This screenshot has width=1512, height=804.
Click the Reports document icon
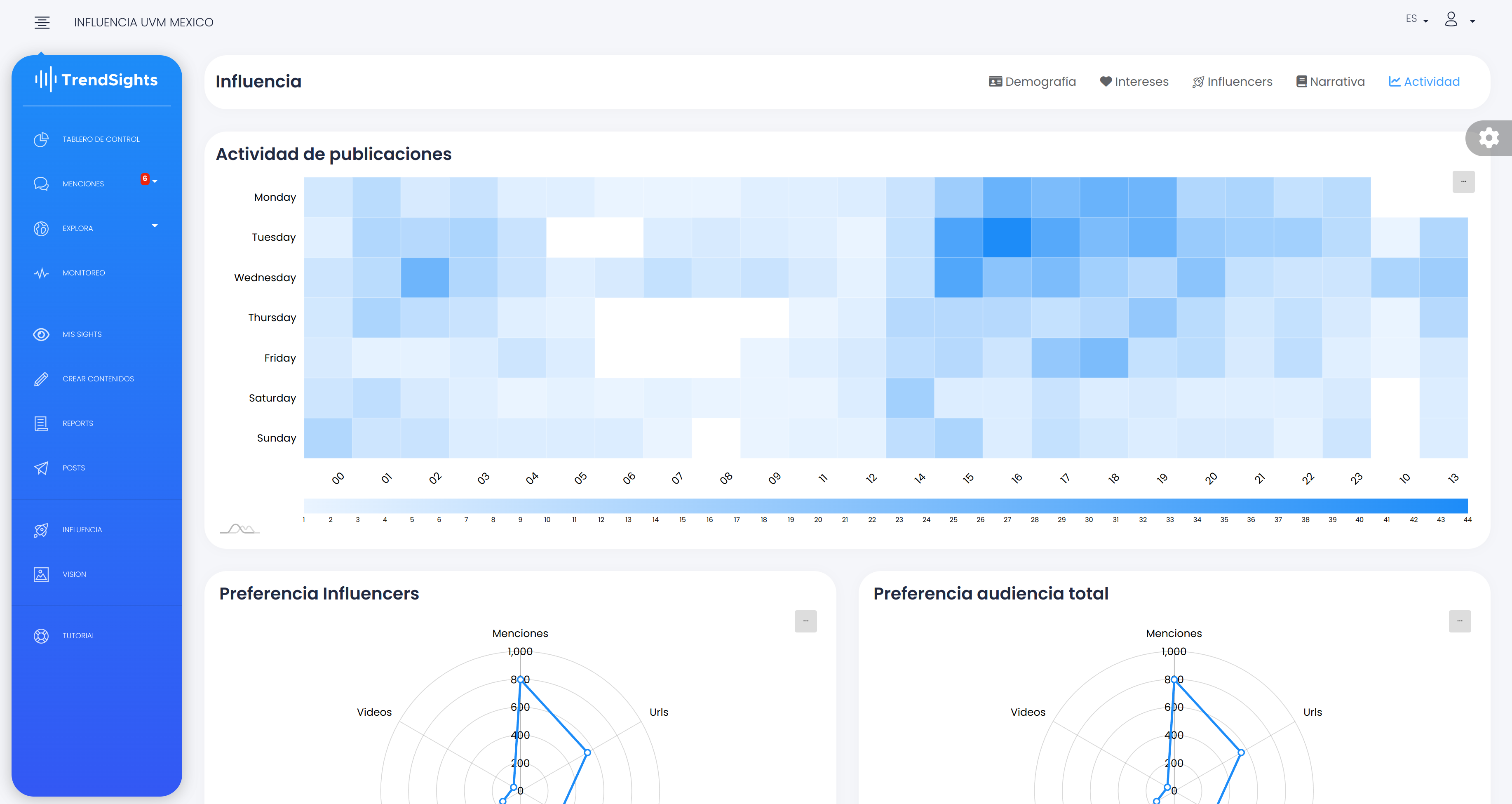[41, 423]
